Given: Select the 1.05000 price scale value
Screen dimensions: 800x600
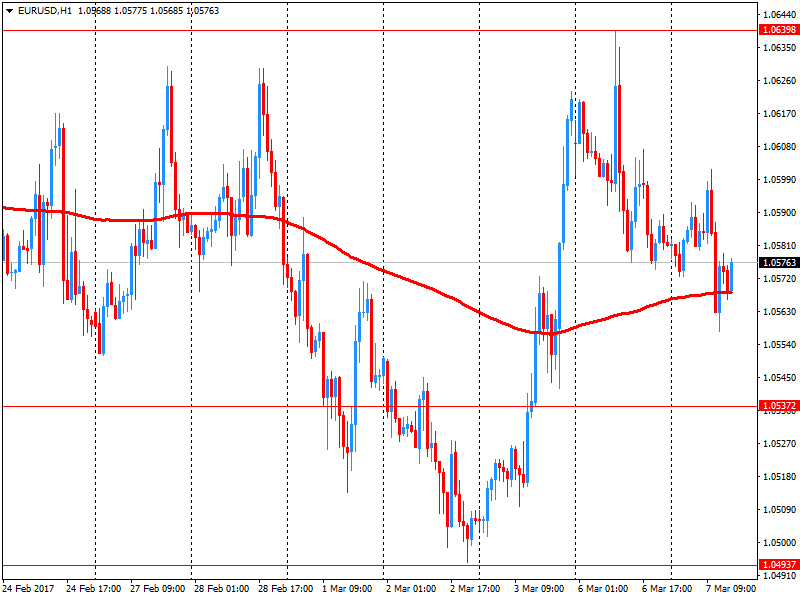Looking at the screenshot, I should (x=779, y=542).
